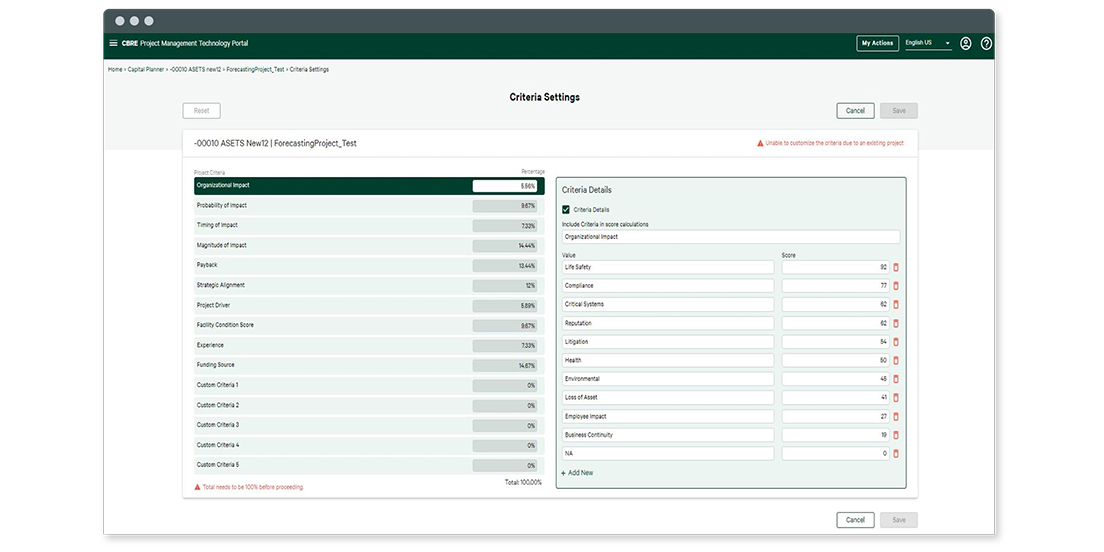Click the Reset button

coord(202,111)
